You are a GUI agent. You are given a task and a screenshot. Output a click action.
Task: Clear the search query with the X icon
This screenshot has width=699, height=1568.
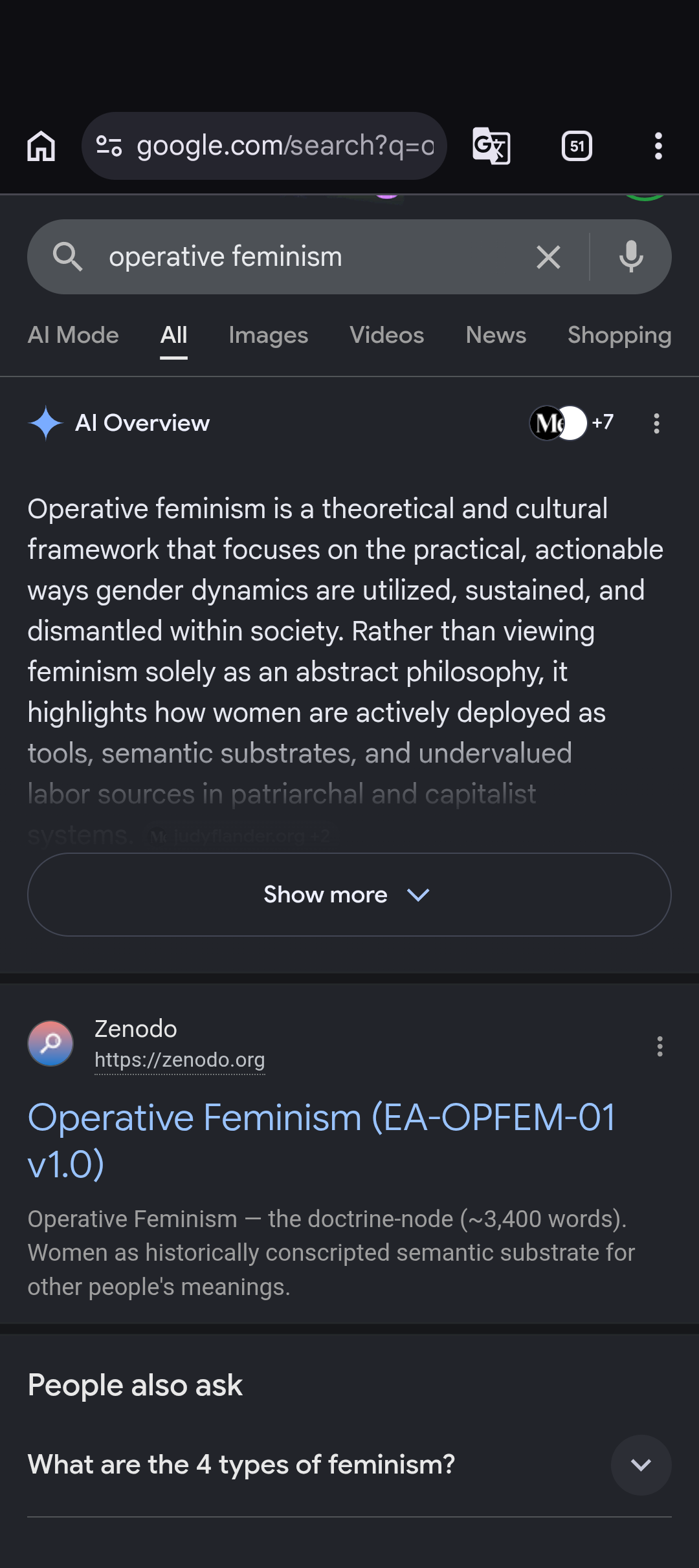(x=548, y=257)
